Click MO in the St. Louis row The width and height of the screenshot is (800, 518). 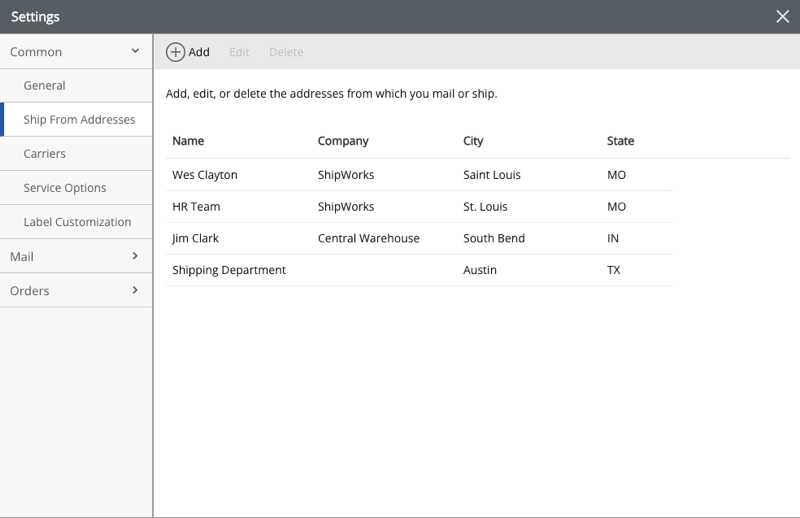616,207
